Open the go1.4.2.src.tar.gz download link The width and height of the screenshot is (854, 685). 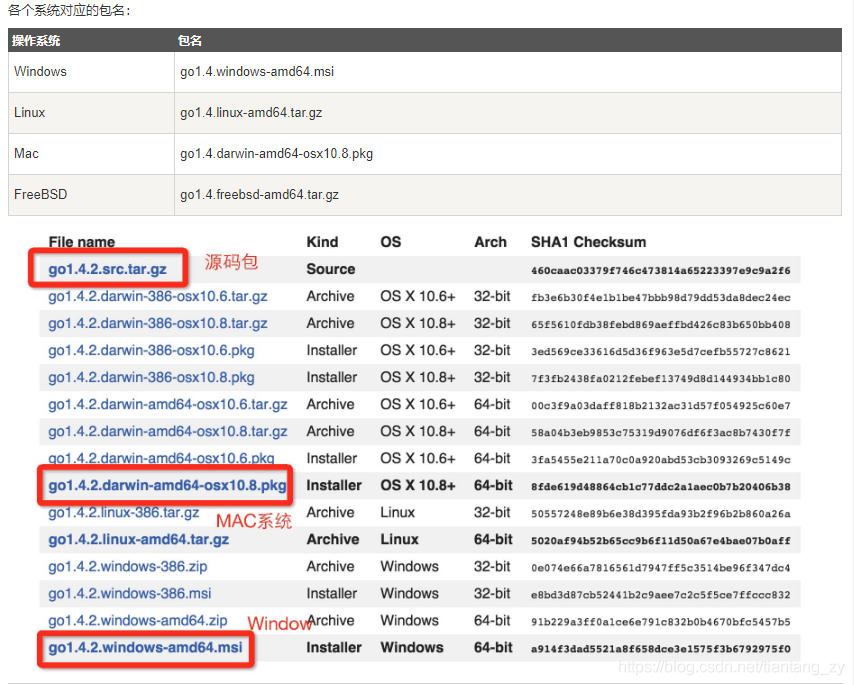coord(107,269)
